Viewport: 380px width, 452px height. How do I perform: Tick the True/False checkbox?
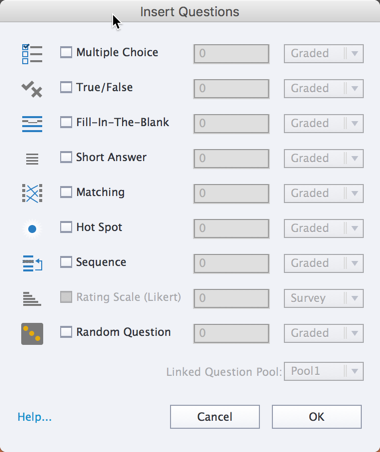(66, 87)
